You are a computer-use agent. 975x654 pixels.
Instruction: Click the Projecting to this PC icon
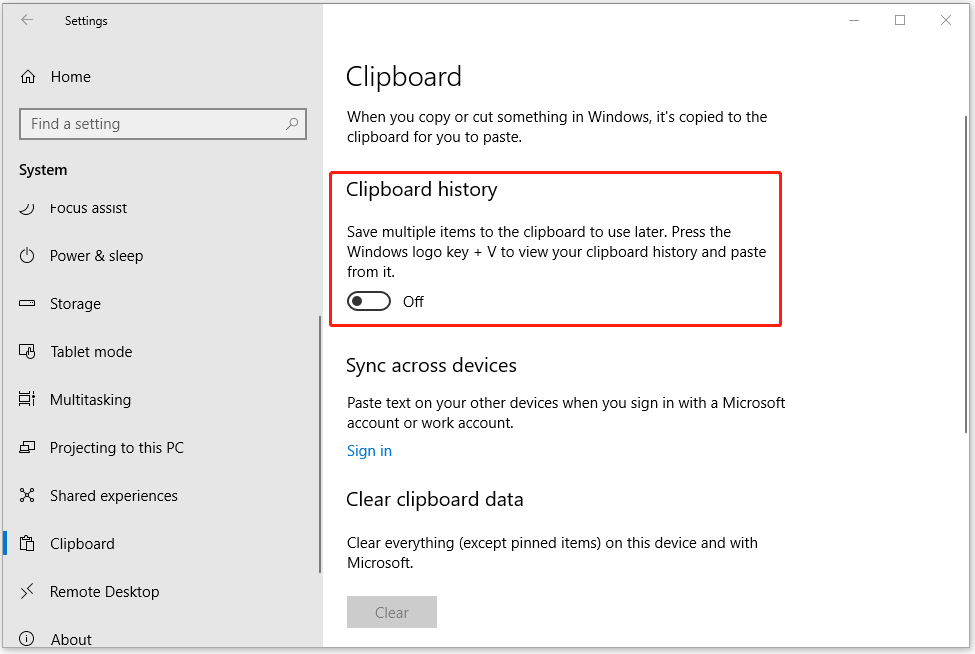point(27,447)
